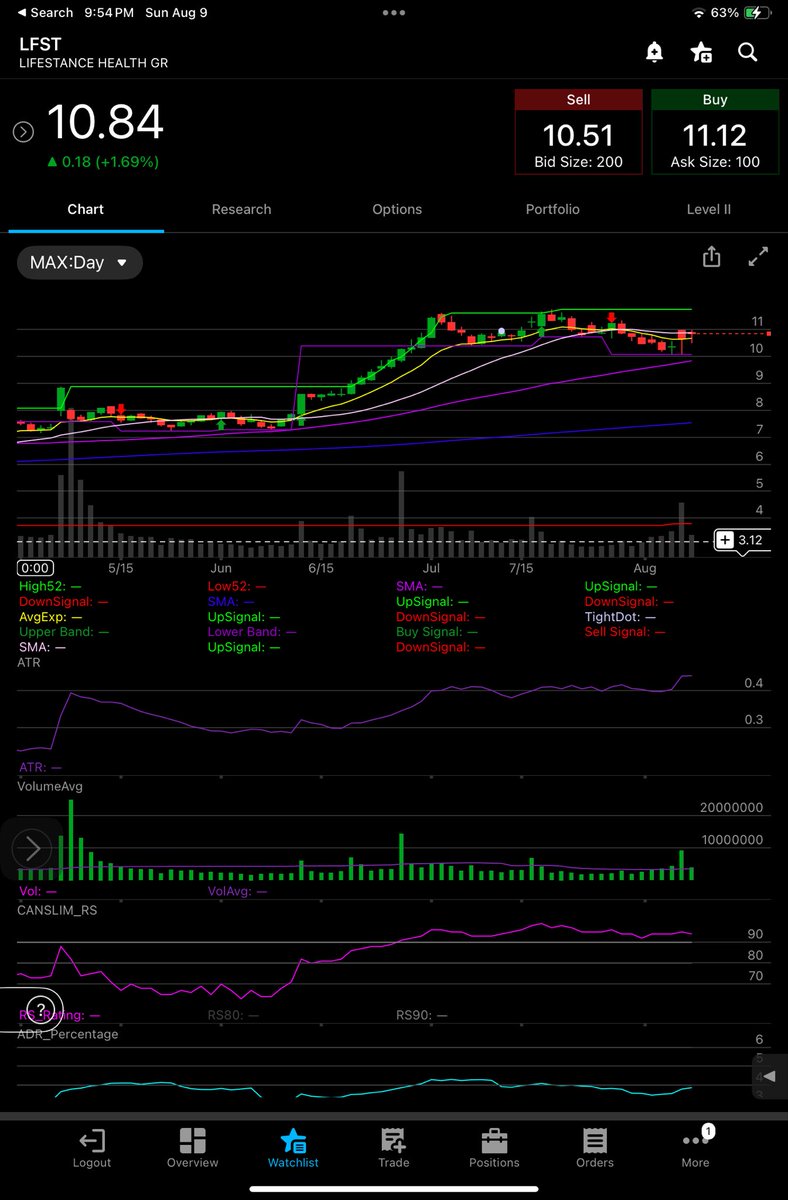The image size is (788, 1200).
Task: Tap the ATR study title
Action: click(x=29, y=663)
